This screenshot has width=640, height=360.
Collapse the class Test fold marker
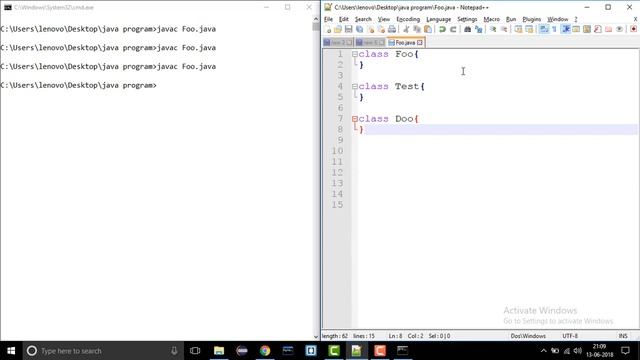[355, 86]
